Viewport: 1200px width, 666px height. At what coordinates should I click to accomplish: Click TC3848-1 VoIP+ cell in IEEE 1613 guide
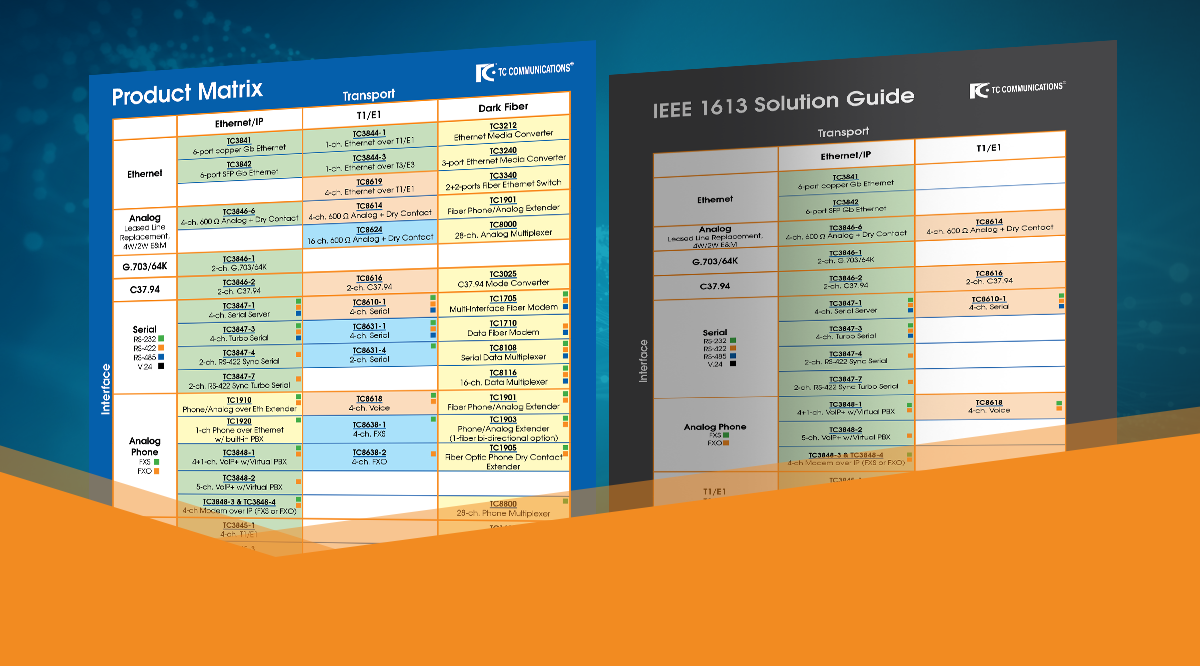pos(845,410)
